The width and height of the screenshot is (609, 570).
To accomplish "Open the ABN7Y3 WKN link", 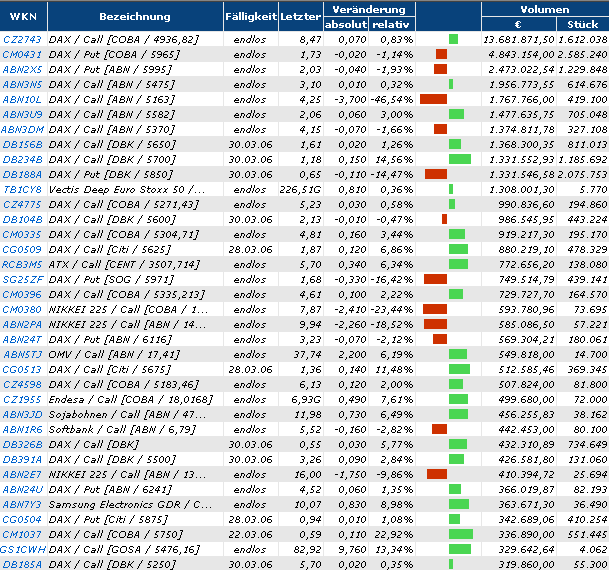I will tap(22, 504).
